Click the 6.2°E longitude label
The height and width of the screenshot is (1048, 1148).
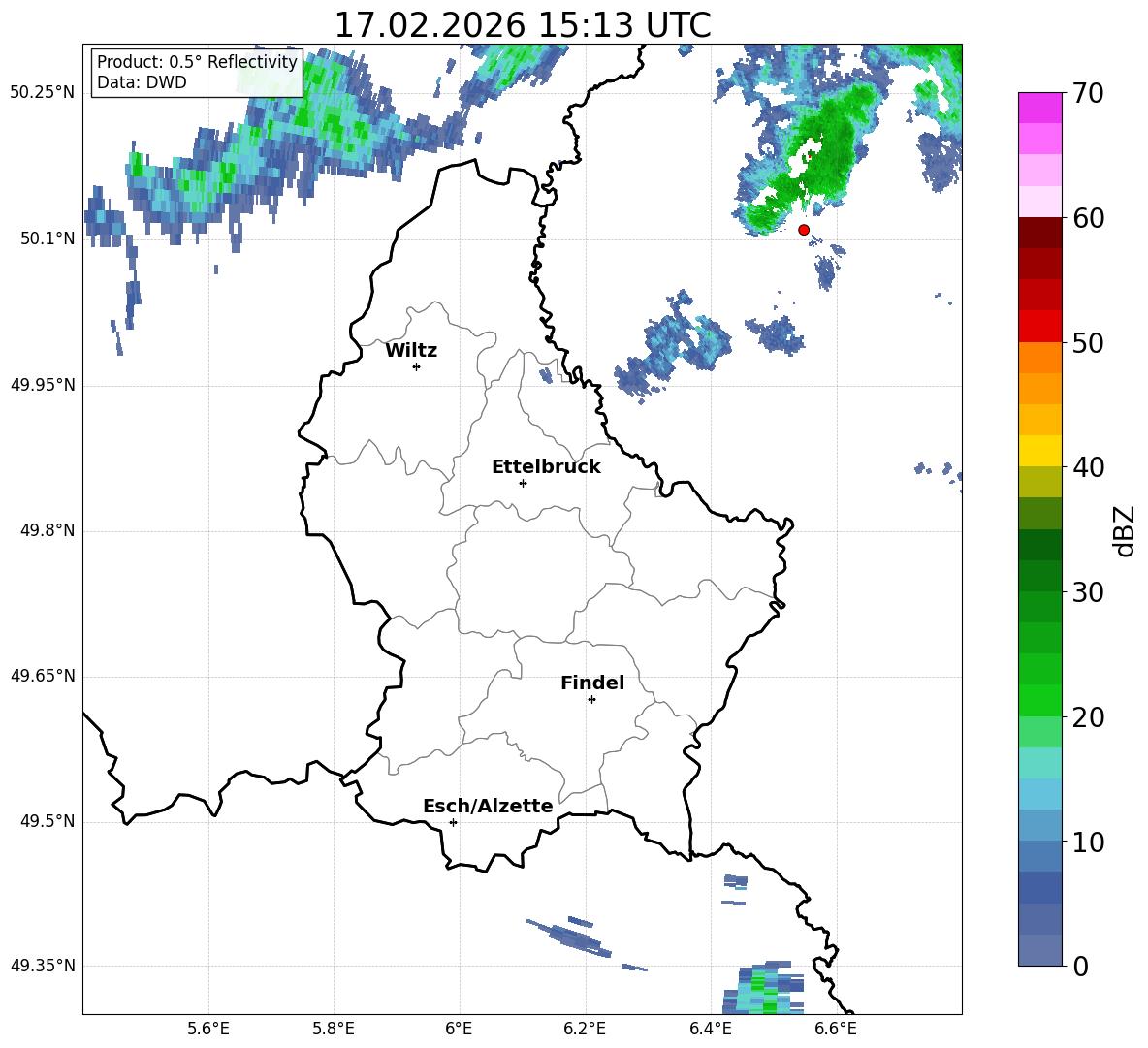pos(585,1029)
